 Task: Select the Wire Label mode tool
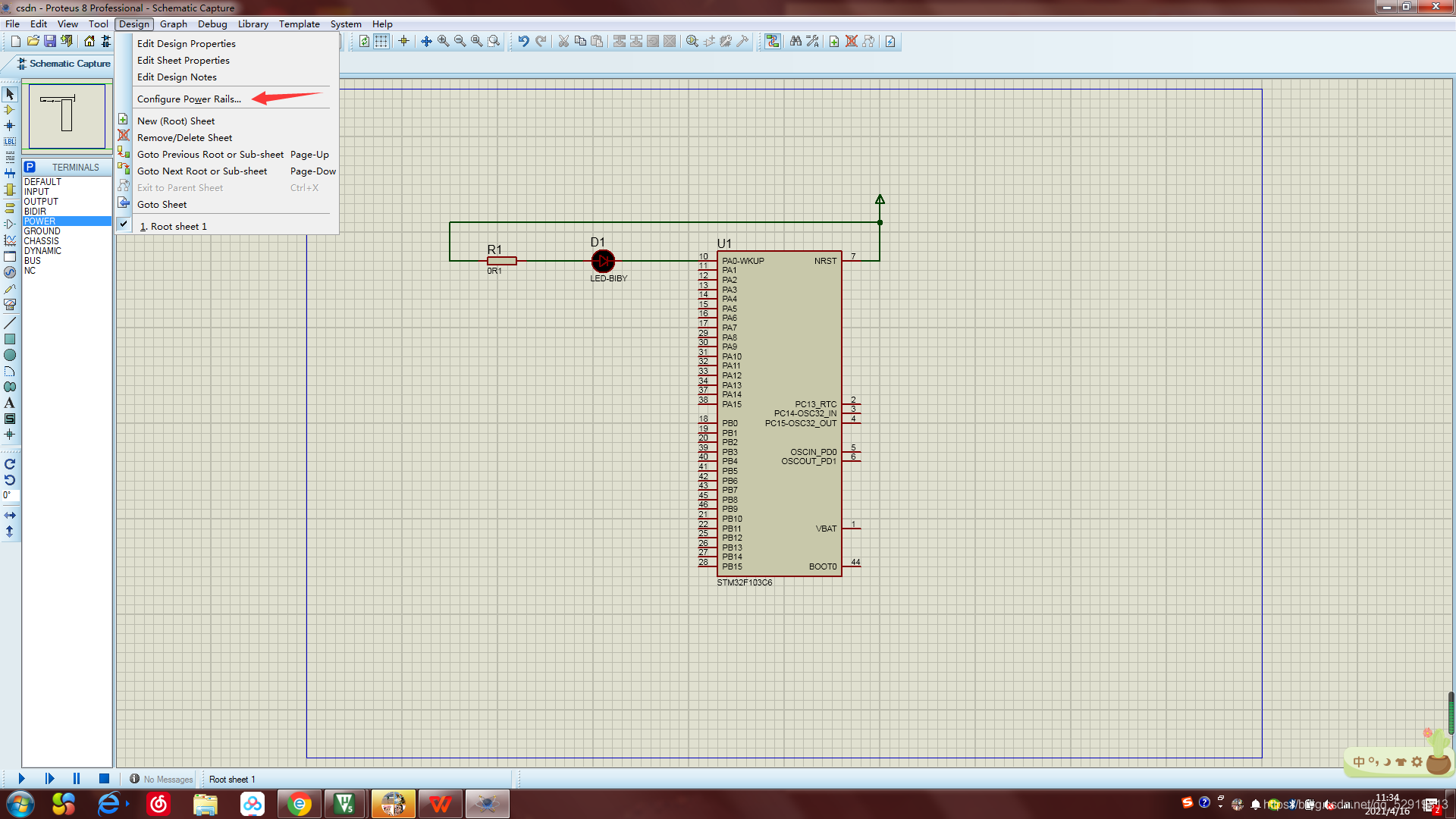click(10, 142)
